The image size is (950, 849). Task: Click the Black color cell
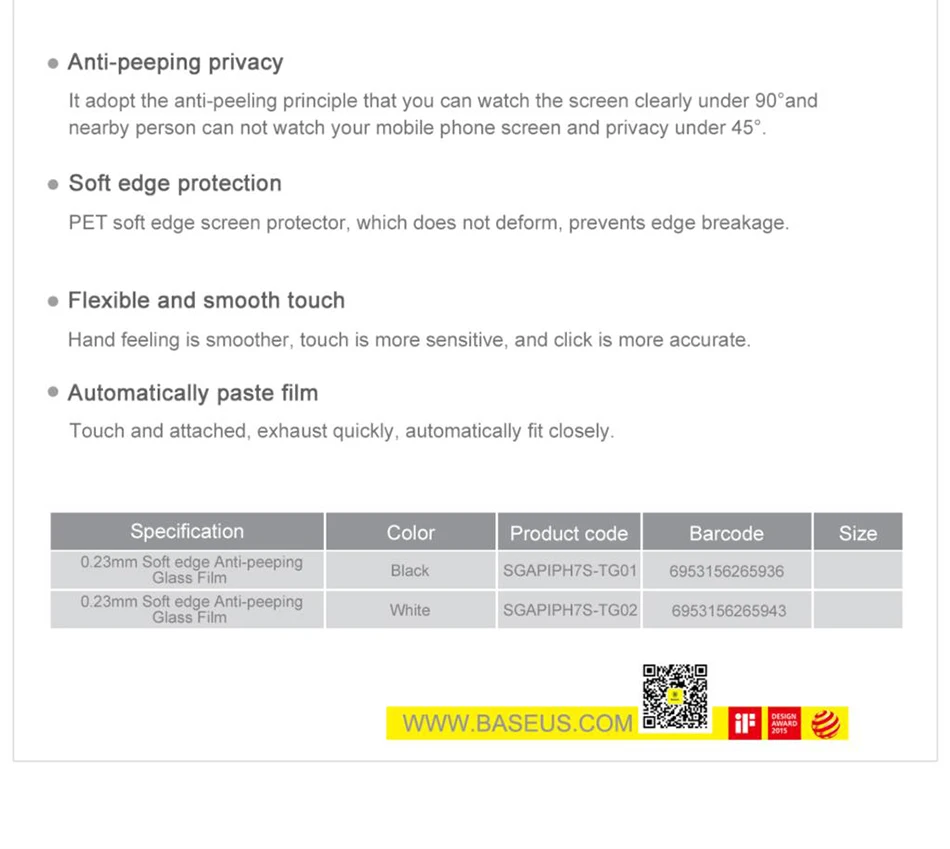(x=410, y=571)
